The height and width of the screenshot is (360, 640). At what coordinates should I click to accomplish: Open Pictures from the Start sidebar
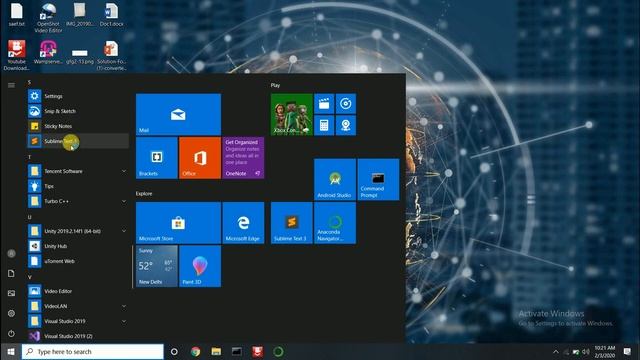pyautogui.click(x=11, y=293)
